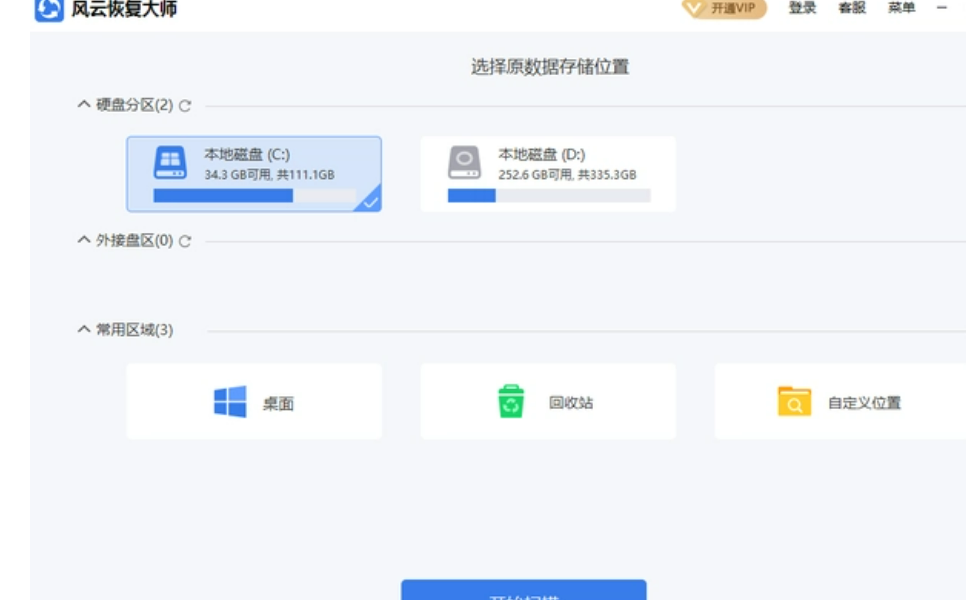Refresh the 硬盘分区 disk list

(185, 105)
